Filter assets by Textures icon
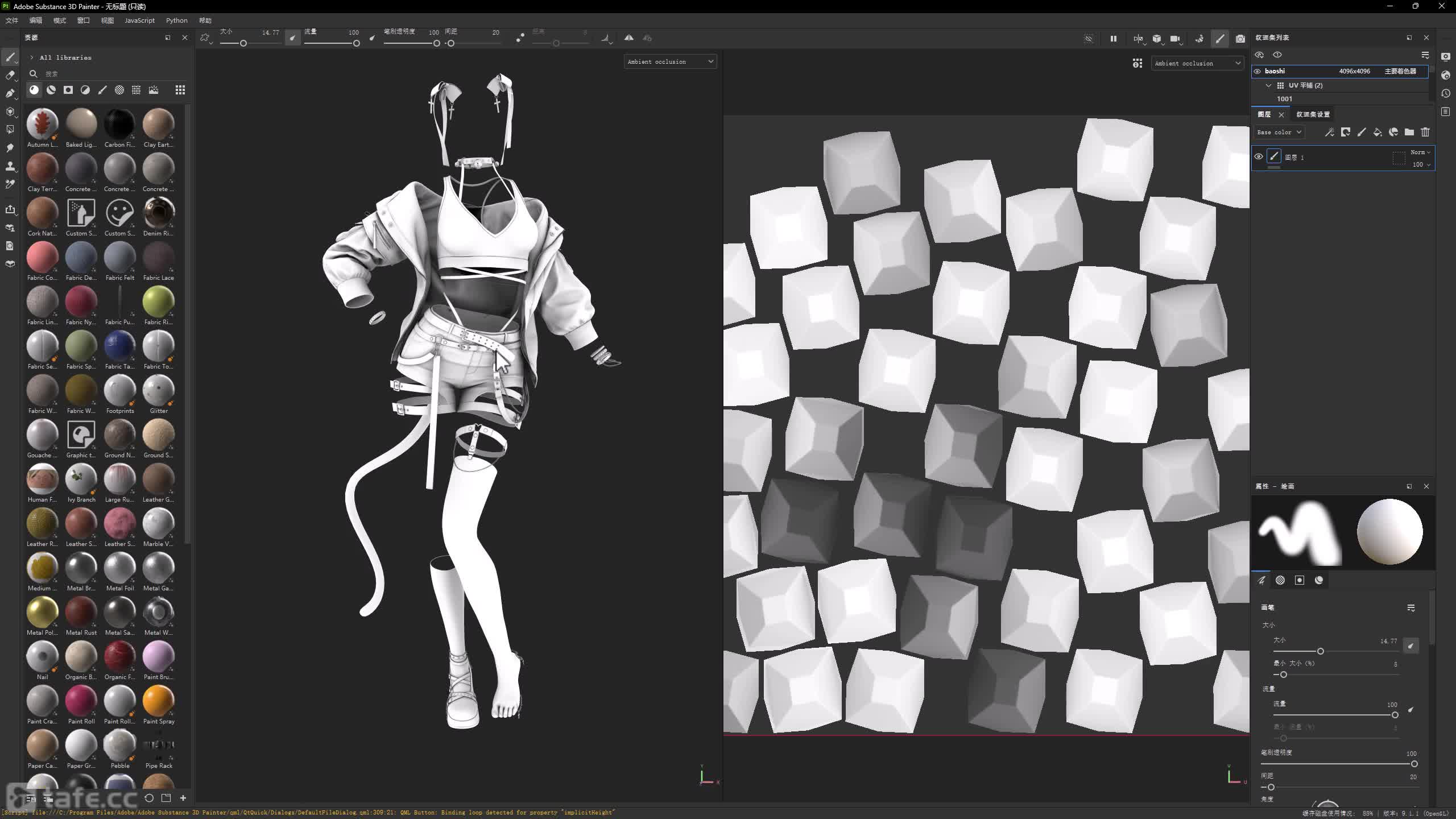1456x819 pixels. 136,90
